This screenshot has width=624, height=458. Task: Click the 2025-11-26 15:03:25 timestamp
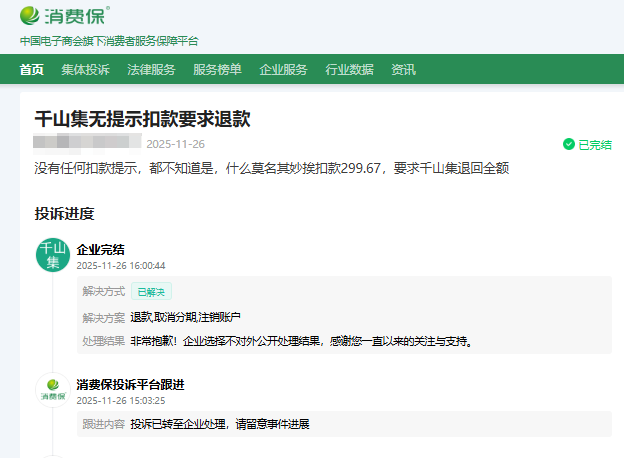point(121,400)
